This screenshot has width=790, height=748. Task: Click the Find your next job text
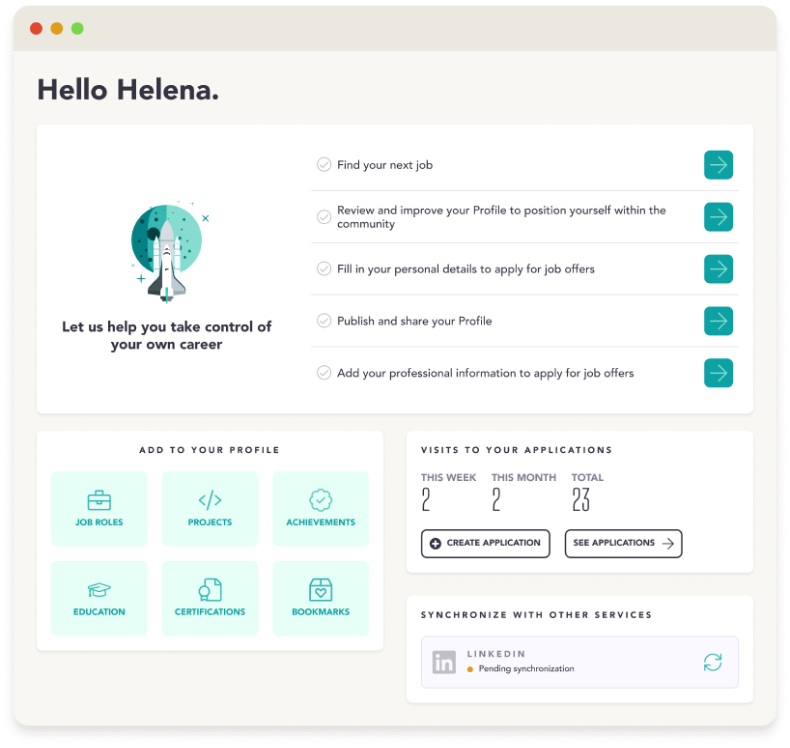[x=385, y=165]
